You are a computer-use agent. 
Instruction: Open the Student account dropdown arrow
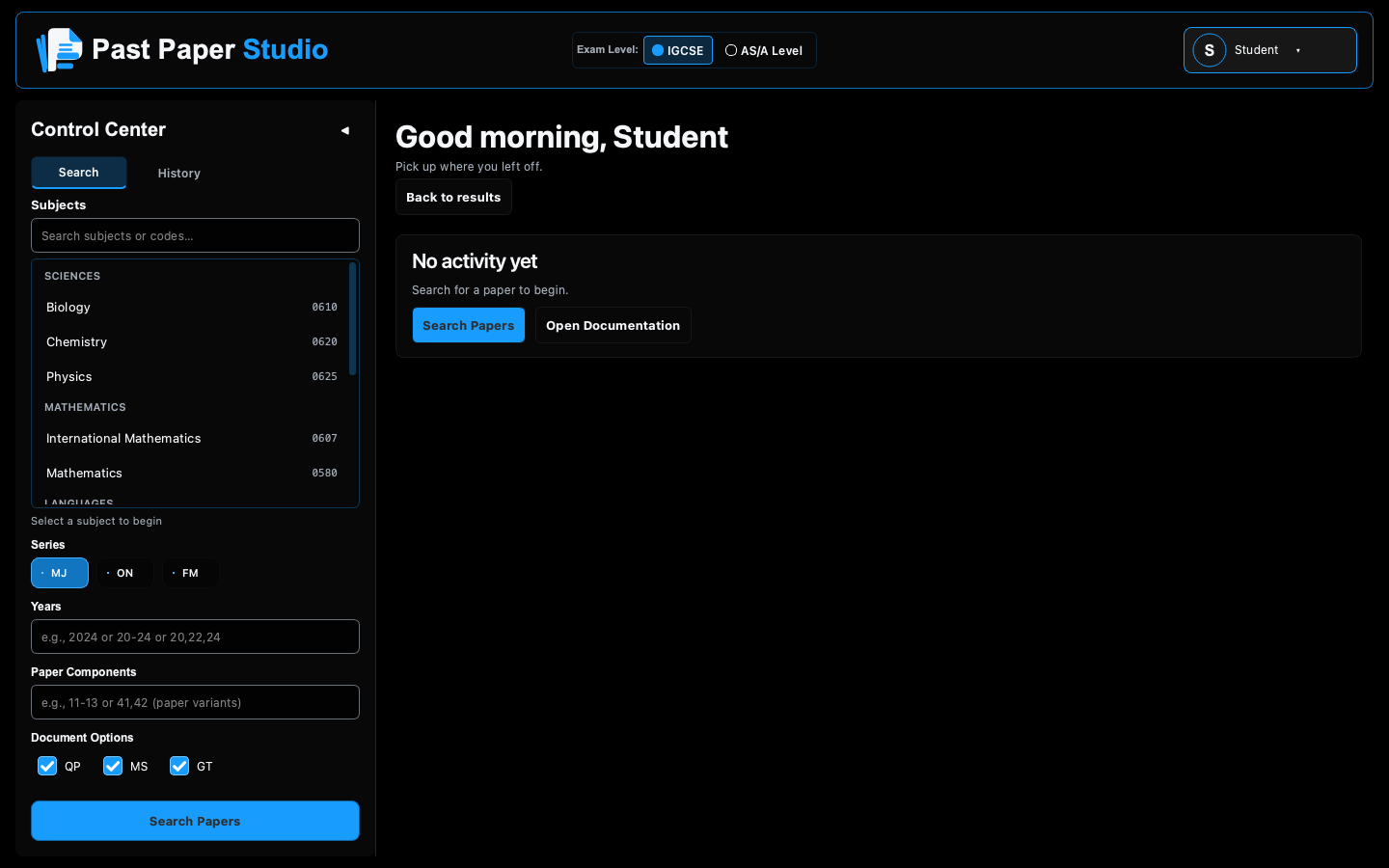[1298, 50]
